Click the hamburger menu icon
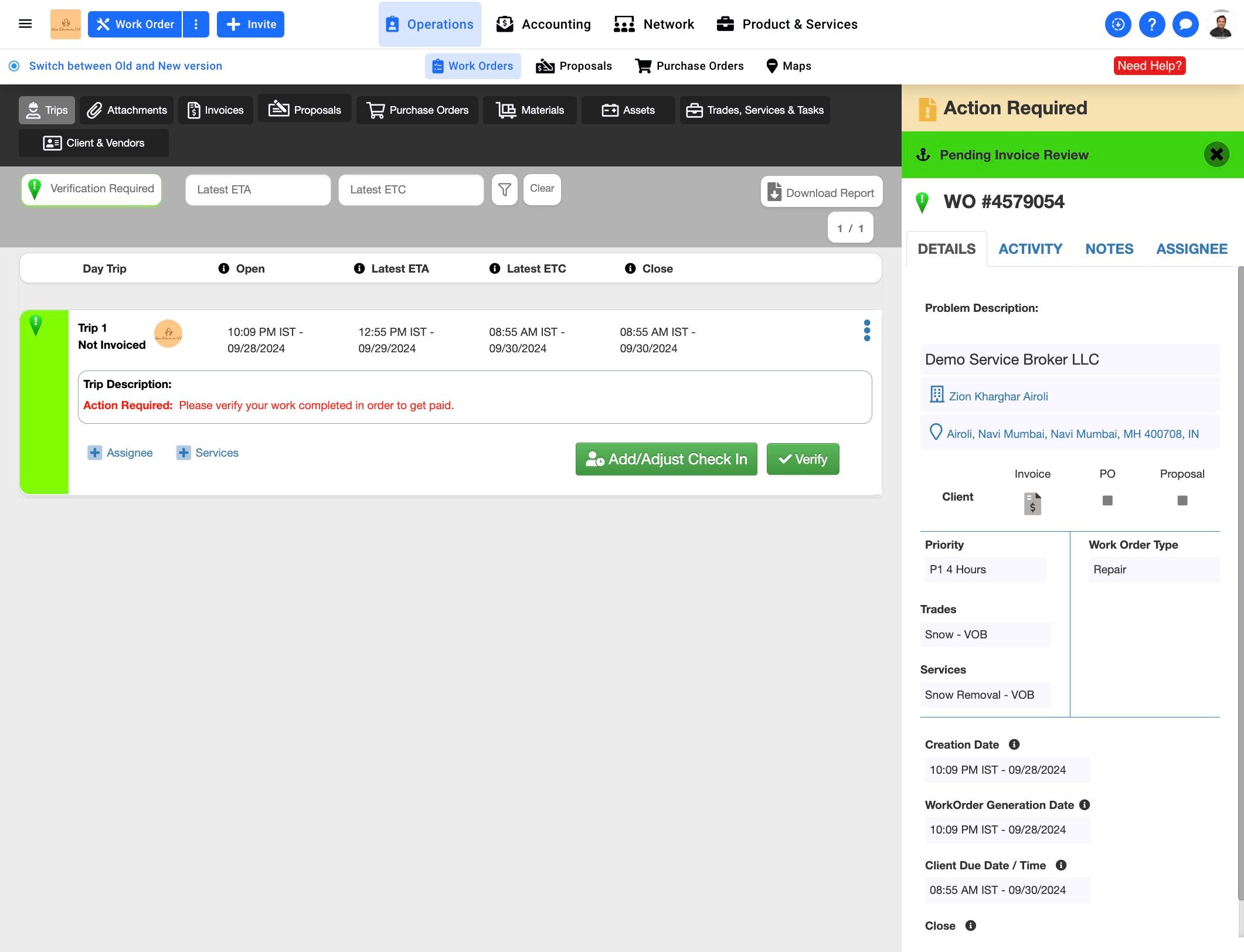The width and height of the screenshot is (1244, 952). (x=25, y=24)
